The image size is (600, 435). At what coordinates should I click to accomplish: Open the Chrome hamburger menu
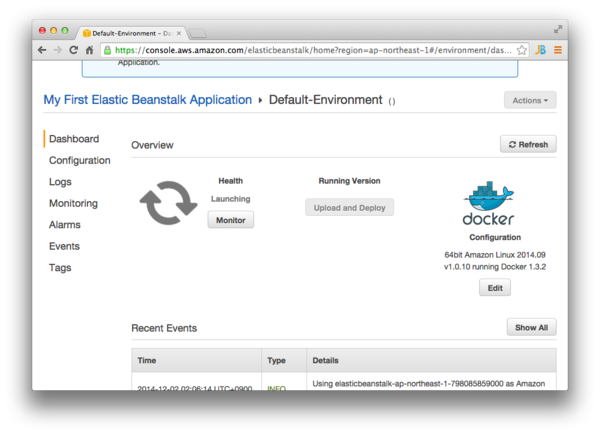[558, 50]
